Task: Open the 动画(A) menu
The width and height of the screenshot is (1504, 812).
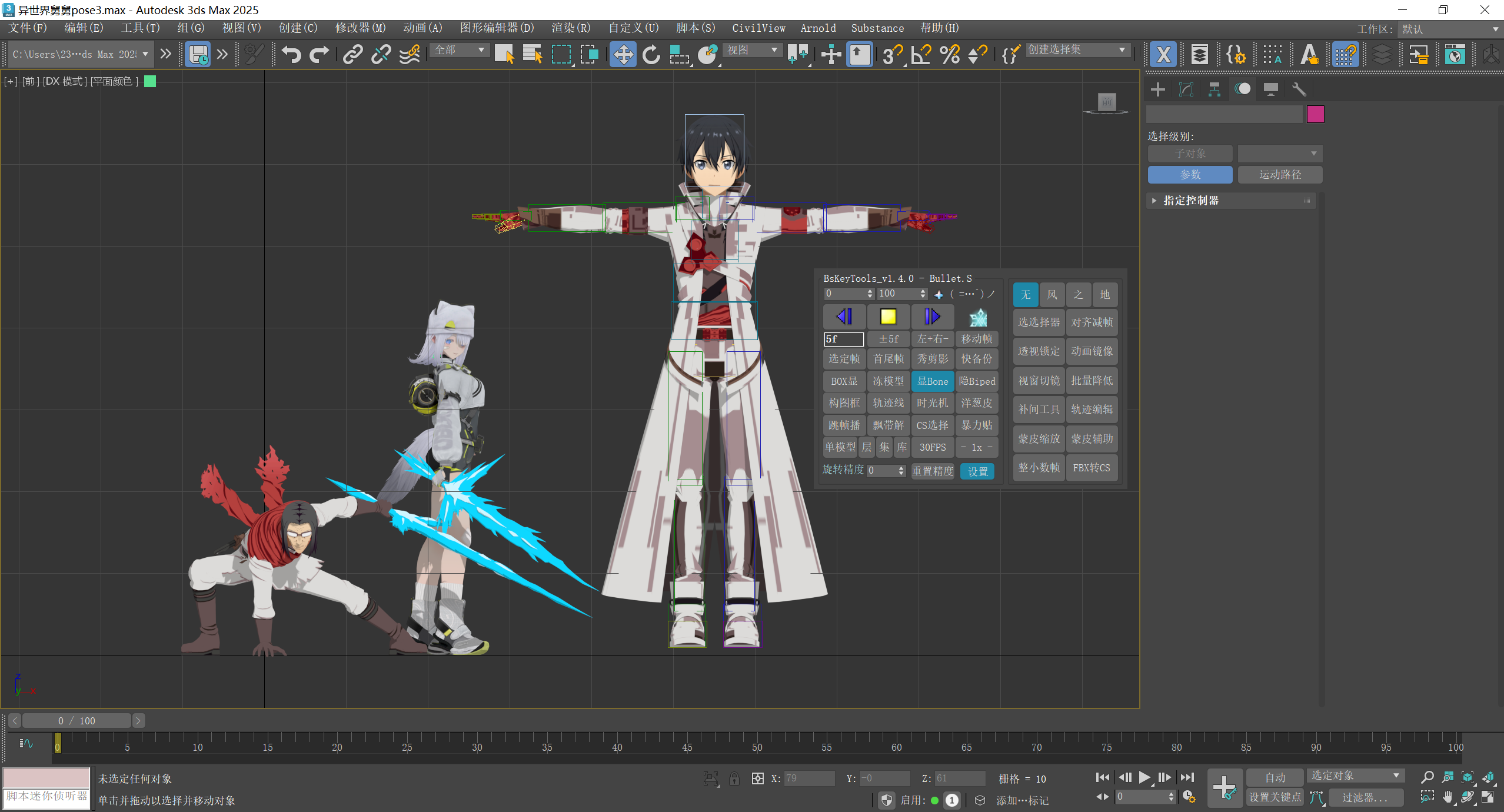Action: point(422,28)
